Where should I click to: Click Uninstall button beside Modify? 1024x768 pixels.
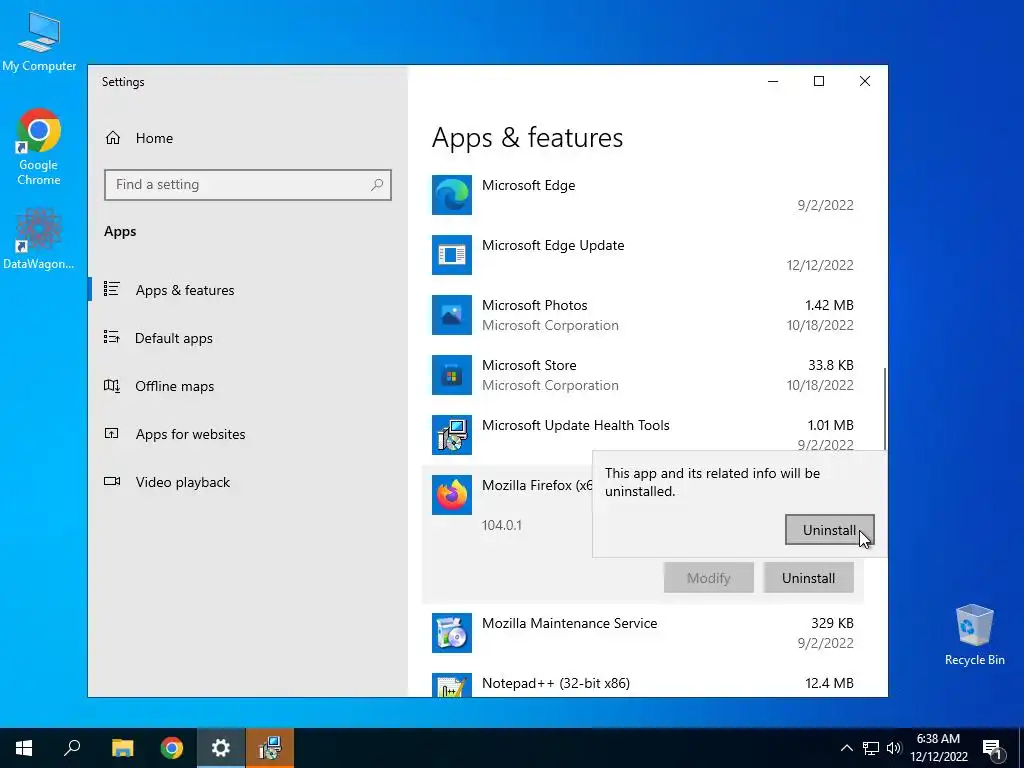[x=808, y=578]
